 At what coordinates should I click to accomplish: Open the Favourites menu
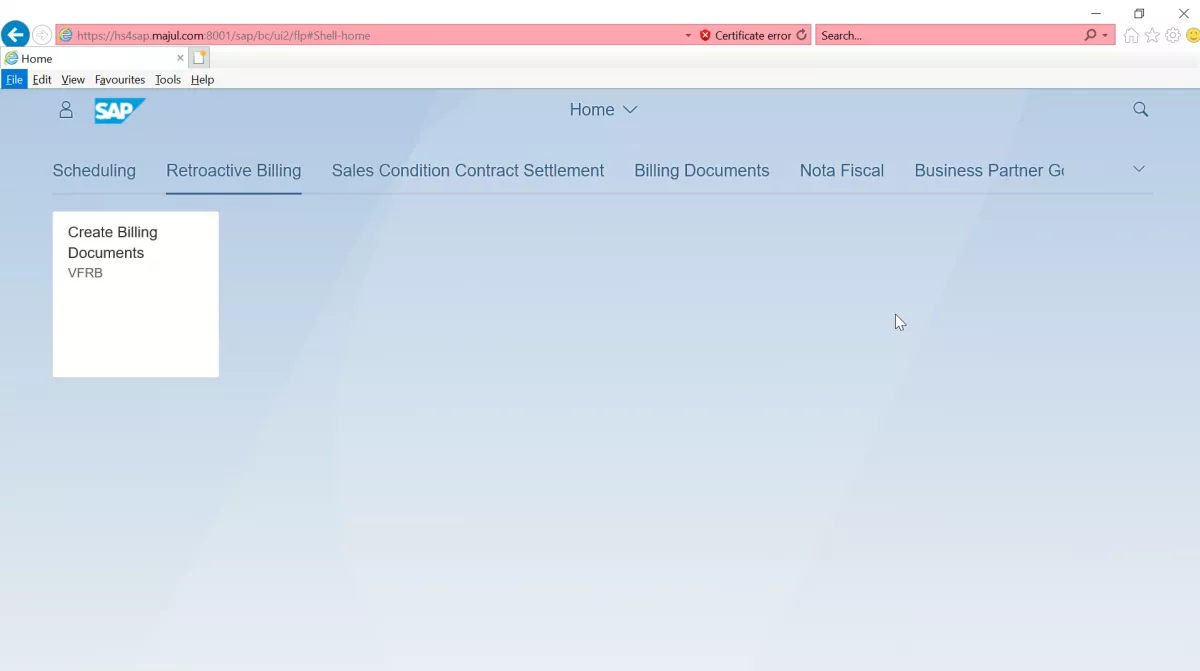tap(120, 80)
